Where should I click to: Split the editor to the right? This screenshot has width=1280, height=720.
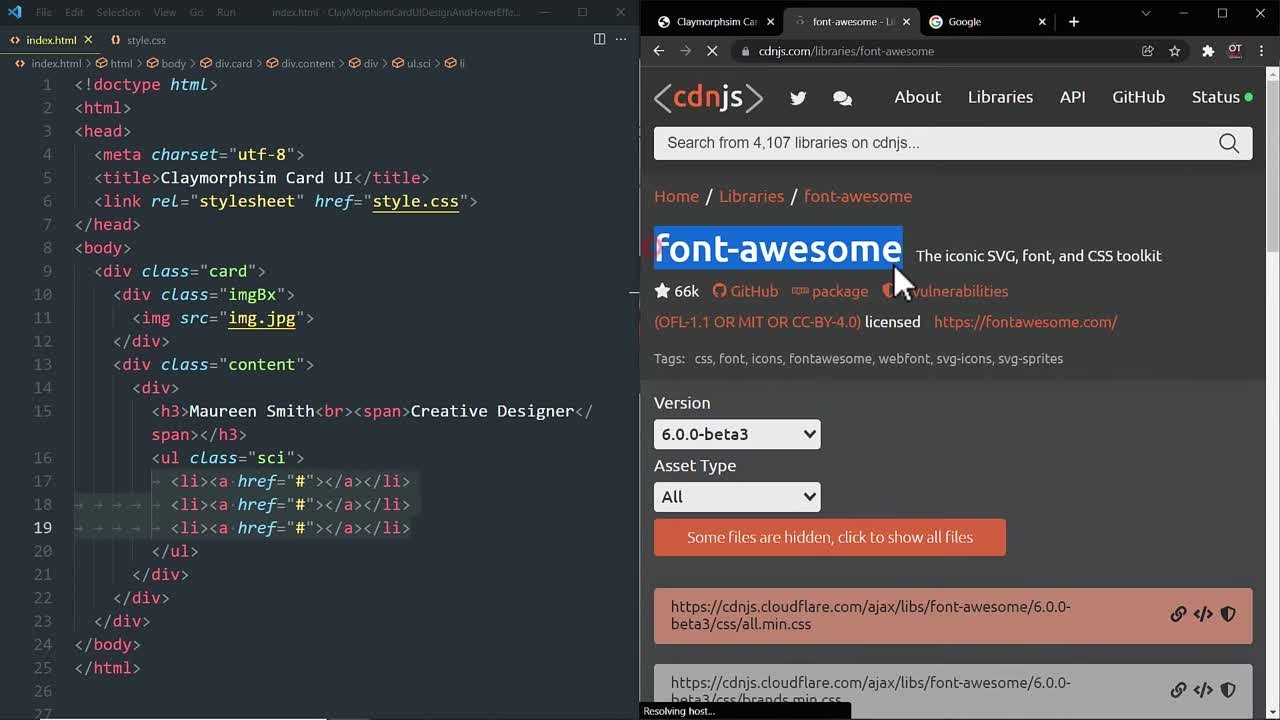(x=599, y=39)
